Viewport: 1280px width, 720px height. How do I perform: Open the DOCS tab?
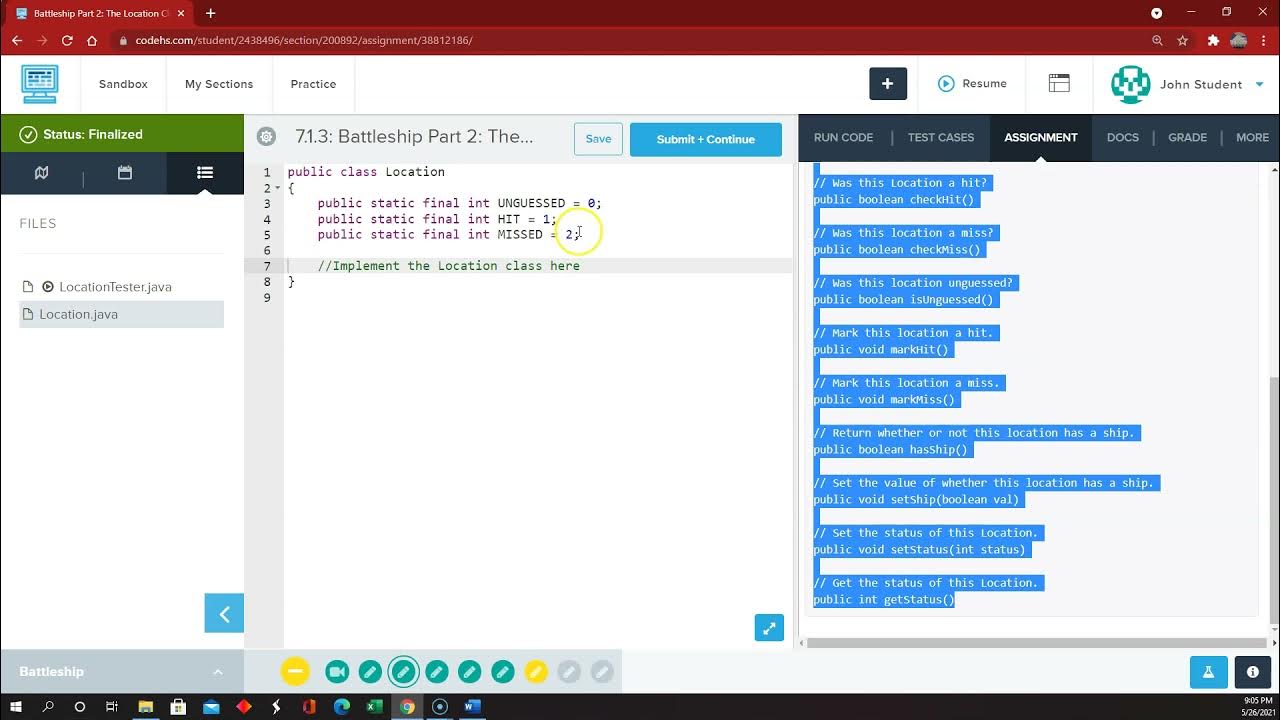(x=1123, y=138)
